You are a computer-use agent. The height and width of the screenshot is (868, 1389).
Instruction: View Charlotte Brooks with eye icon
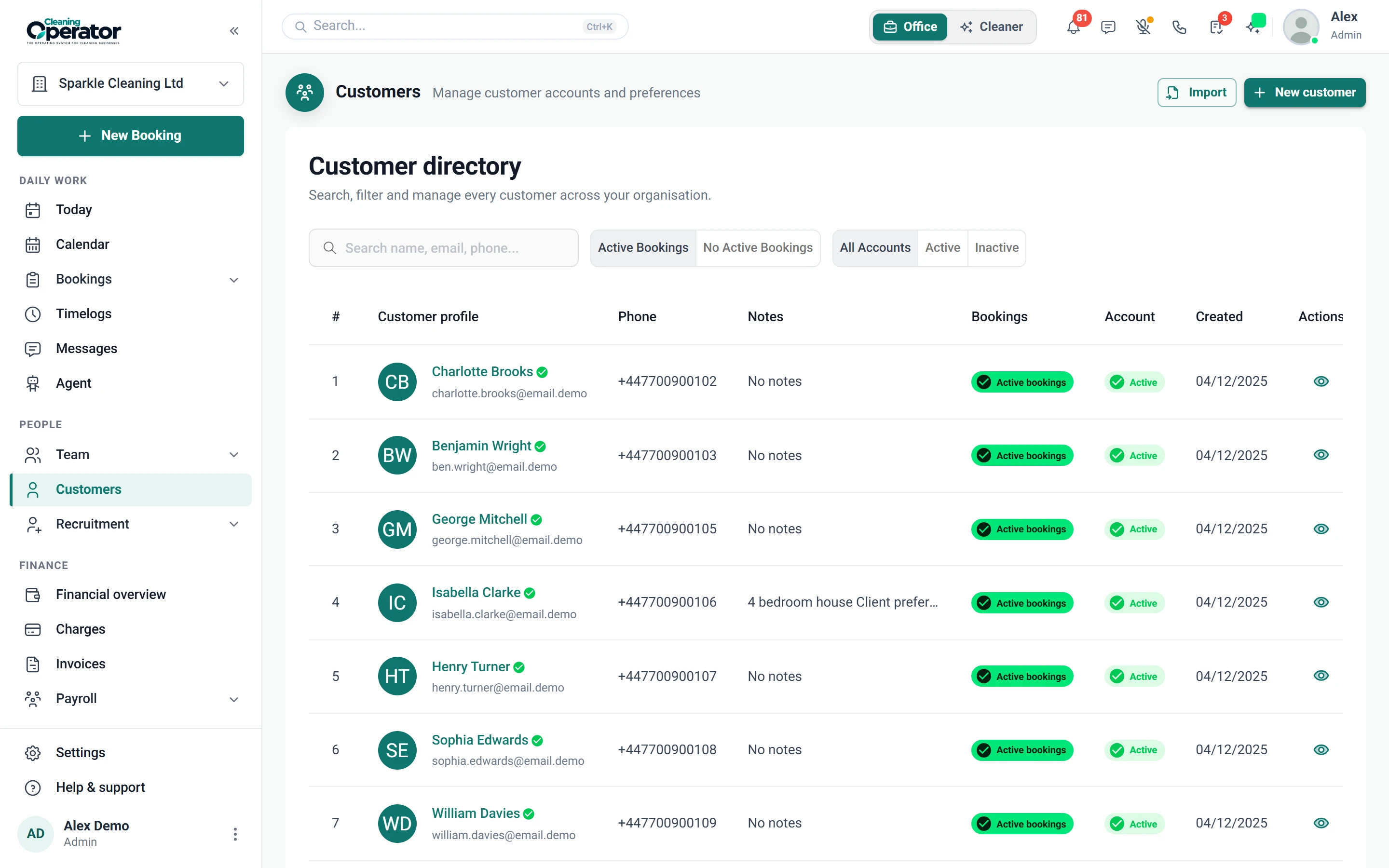(x=1321, y=381)
